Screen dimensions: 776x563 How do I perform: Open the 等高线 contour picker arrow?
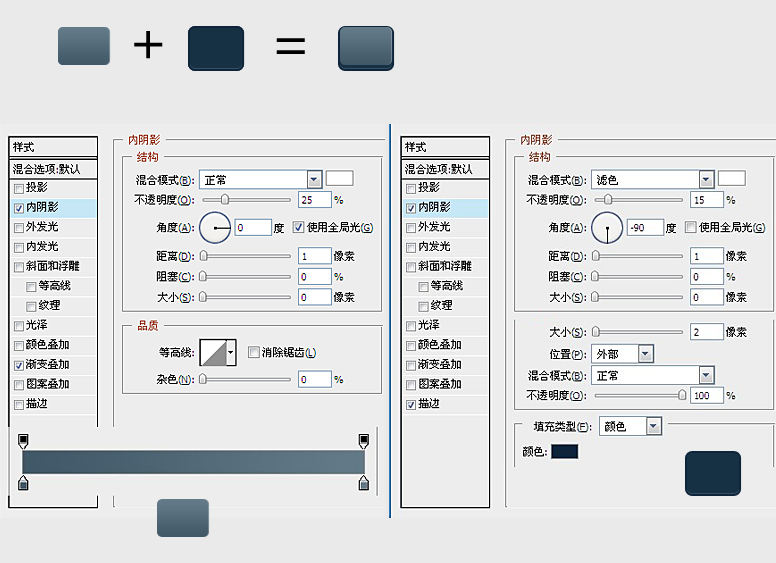click(x=231, y=352)
